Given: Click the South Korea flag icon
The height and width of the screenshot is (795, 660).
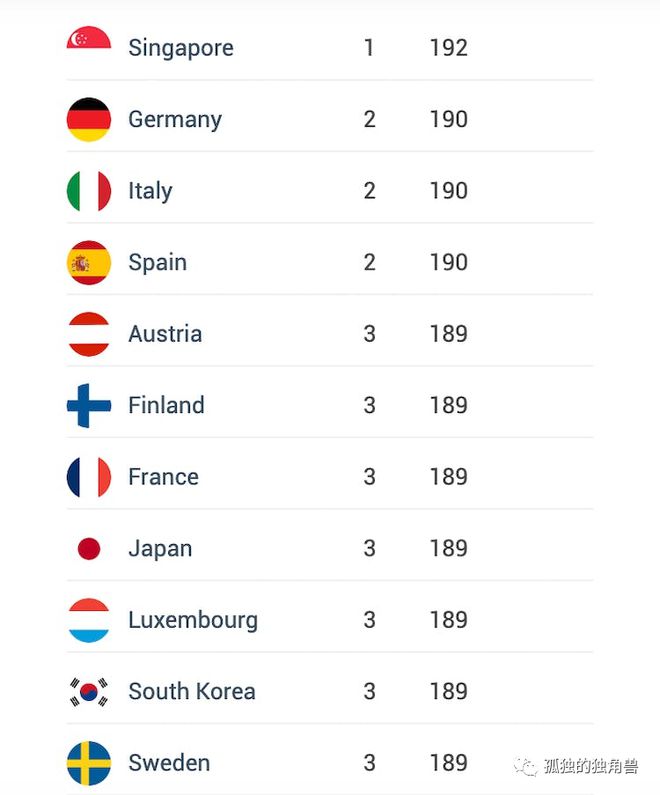Looking at the screenshot, I should pos(89,692).
